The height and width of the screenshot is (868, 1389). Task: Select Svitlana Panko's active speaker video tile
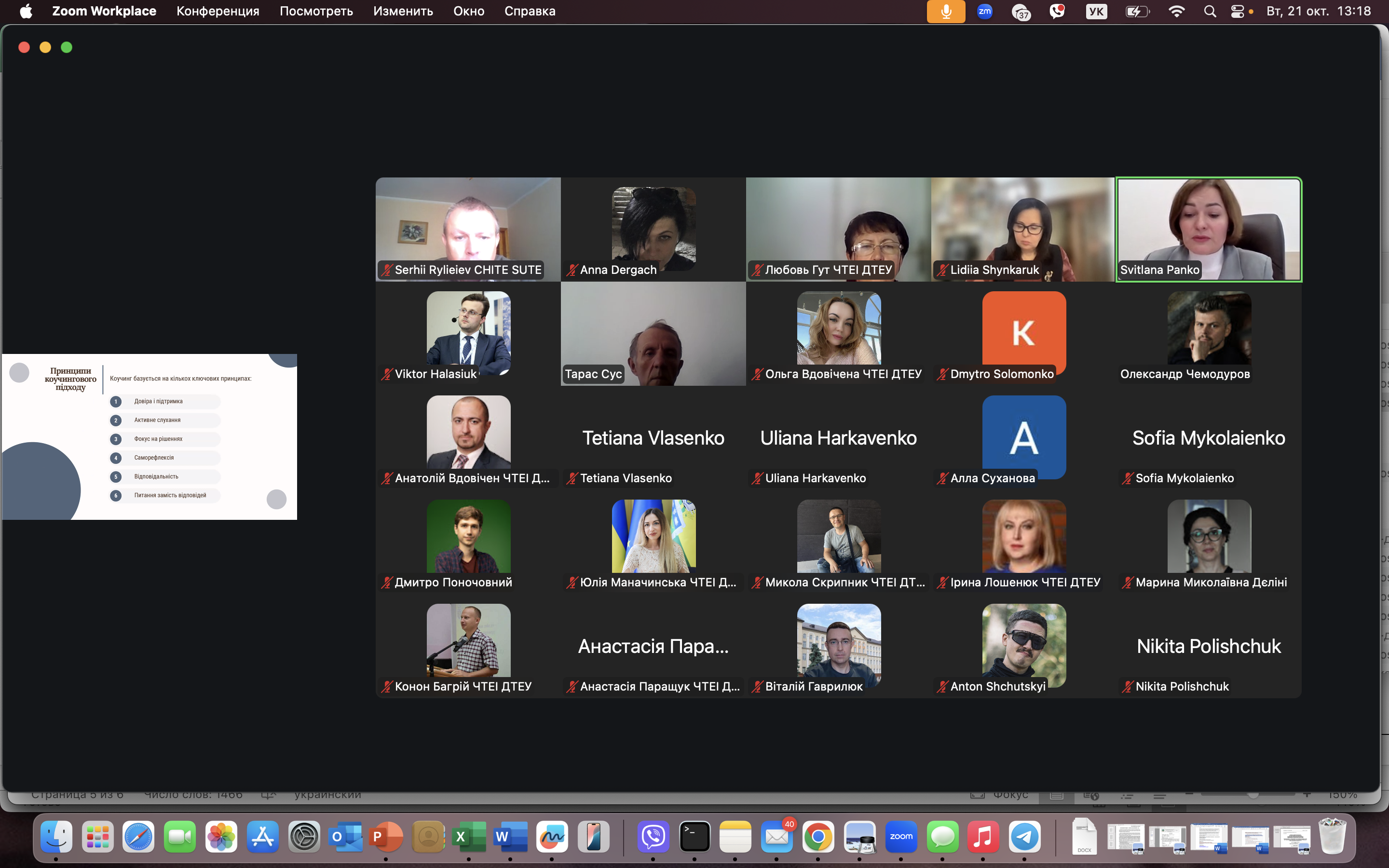[1208, 229]
